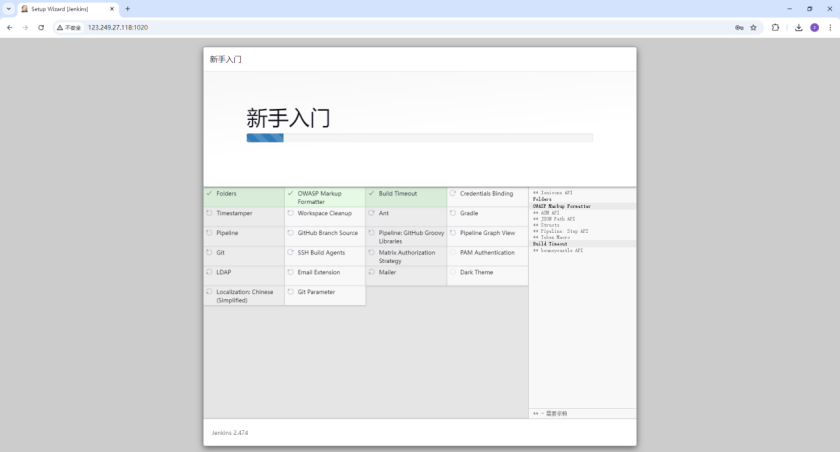Open the purple profile avatar
This screenshot has width=840, height=452.
pyautogui.click(x=814, y=27)
